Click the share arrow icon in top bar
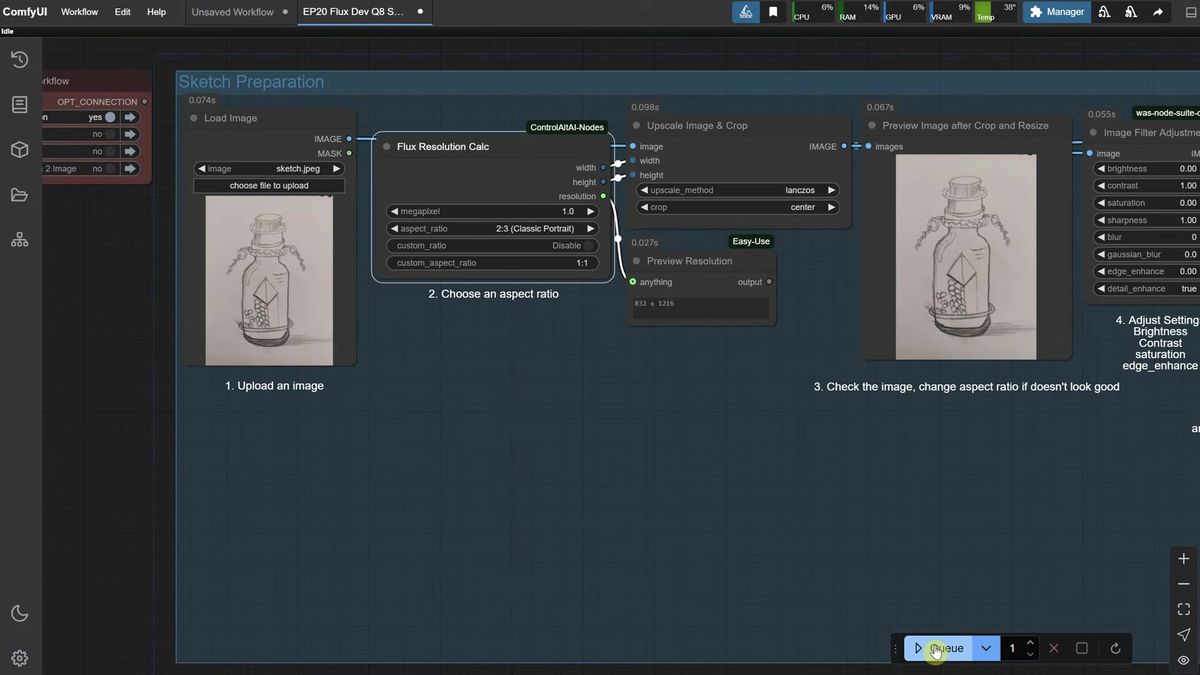Screen dimensions: 1200x675 (x=1158, y=12)
